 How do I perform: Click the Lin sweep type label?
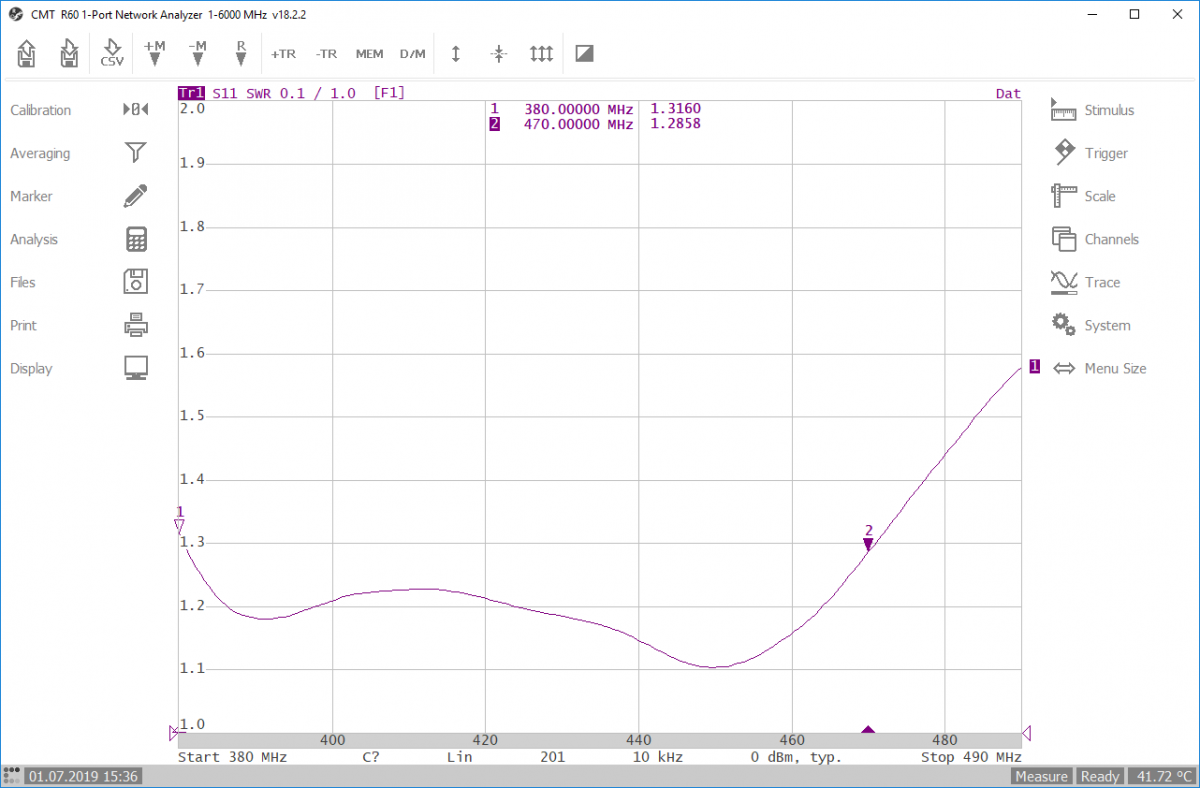tap(459, 757)
